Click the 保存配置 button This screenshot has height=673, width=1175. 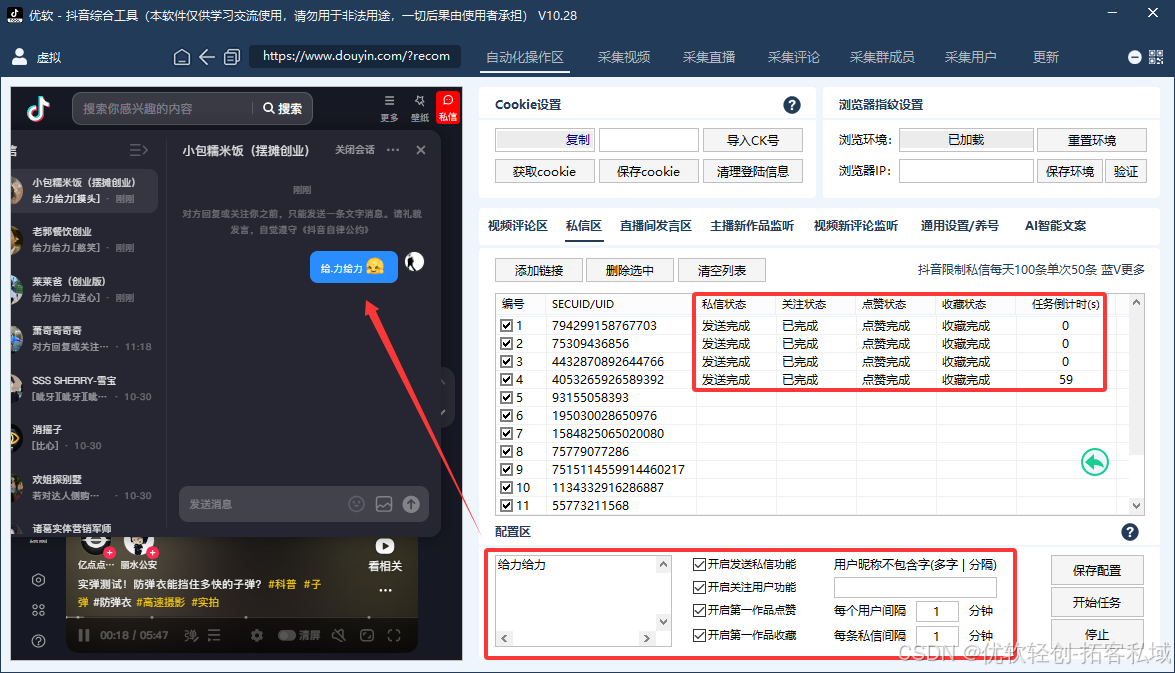point(1096,570)
